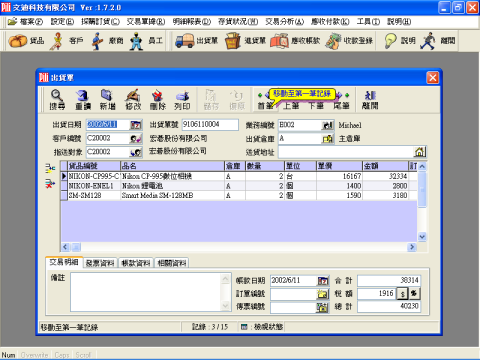Click the grid's horizontal scrollbar right arrow
480x360 pixels.
coord(412,247)
